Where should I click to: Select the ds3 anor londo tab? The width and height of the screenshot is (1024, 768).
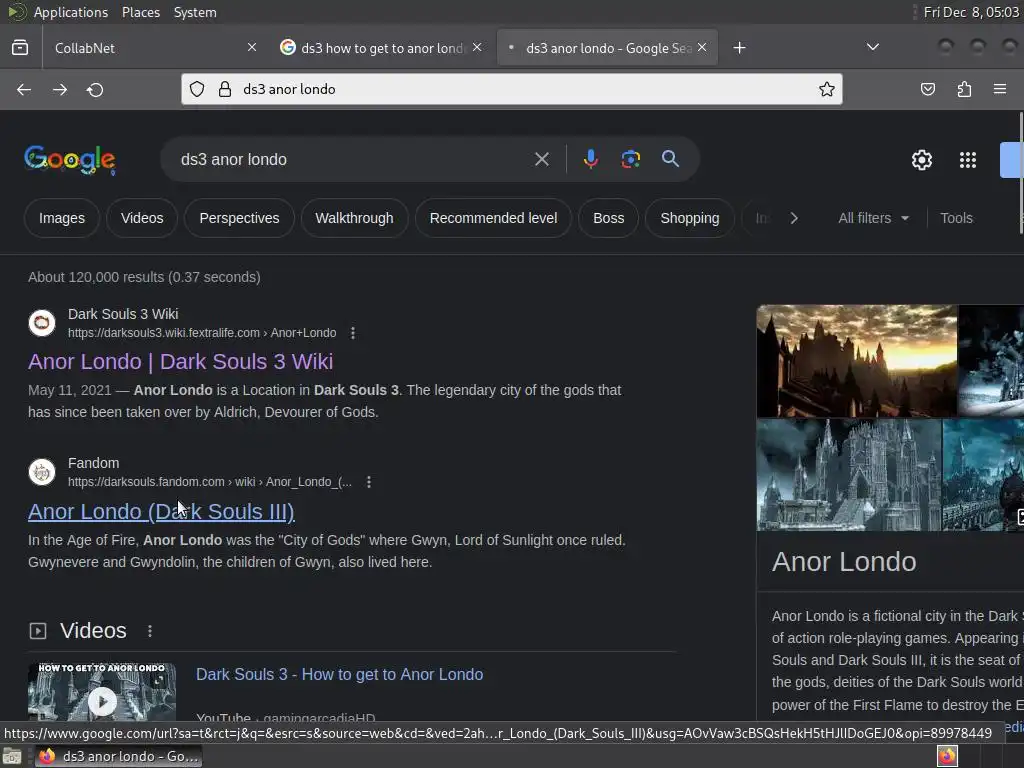point(607,48)
